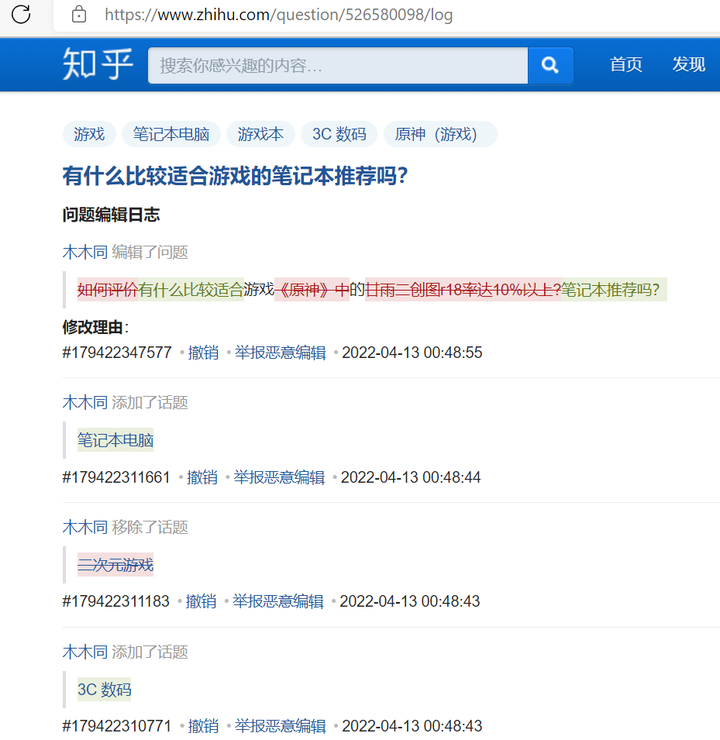Screen dimensions: 720x740
Task: Click the added 3C 数码 topic in log
Action: point(104,689)
